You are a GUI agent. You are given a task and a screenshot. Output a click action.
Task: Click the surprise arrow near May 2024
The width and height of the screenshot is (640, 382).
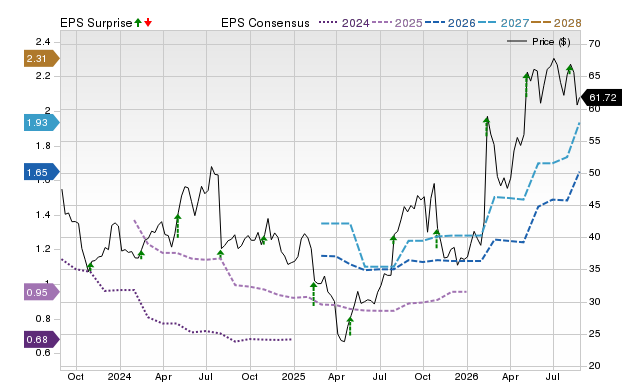178,226
